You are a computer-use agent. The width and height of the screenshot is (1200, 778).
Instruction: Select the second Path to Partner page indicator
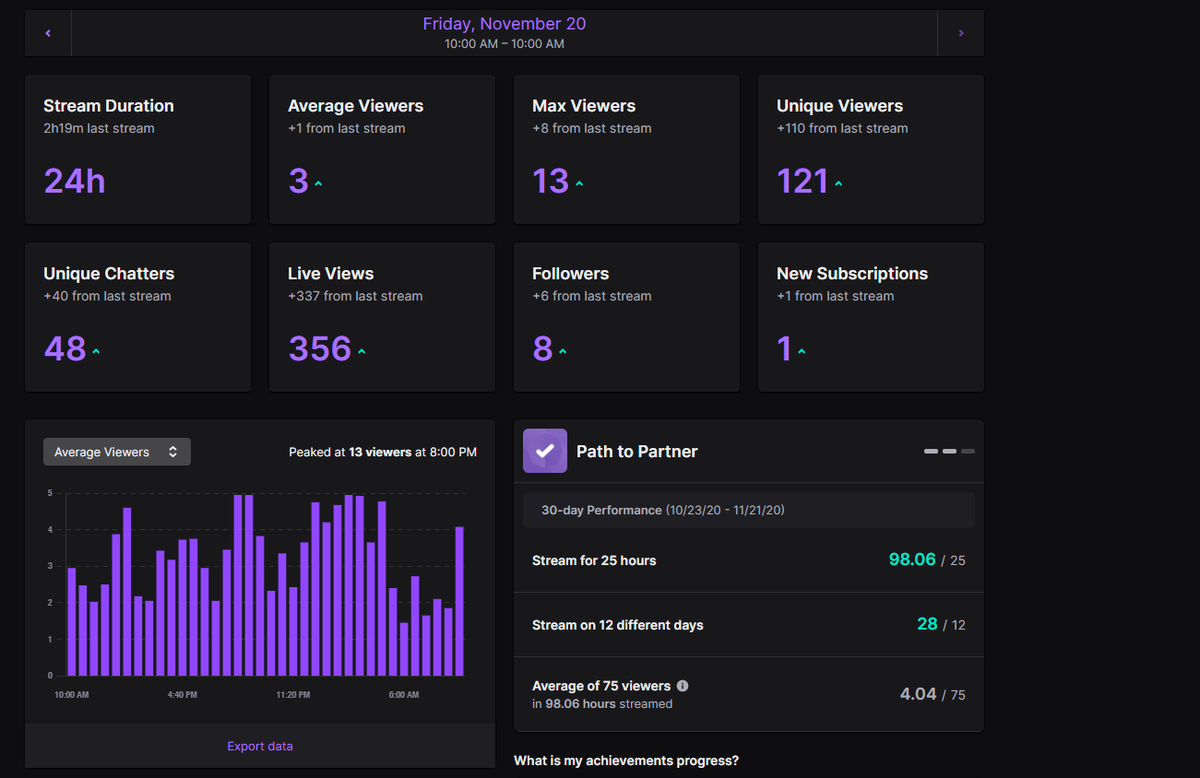click(950, 452)
